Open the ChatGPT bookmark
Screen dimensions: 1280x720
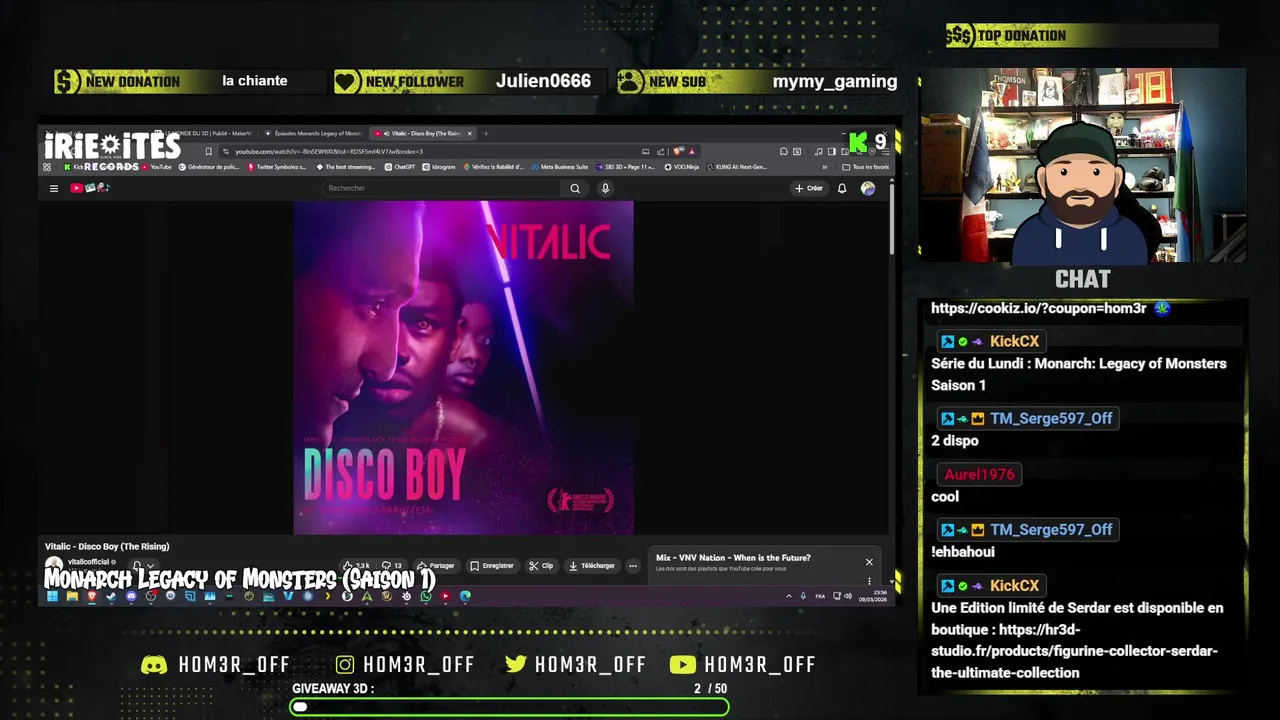click(399, 167)
